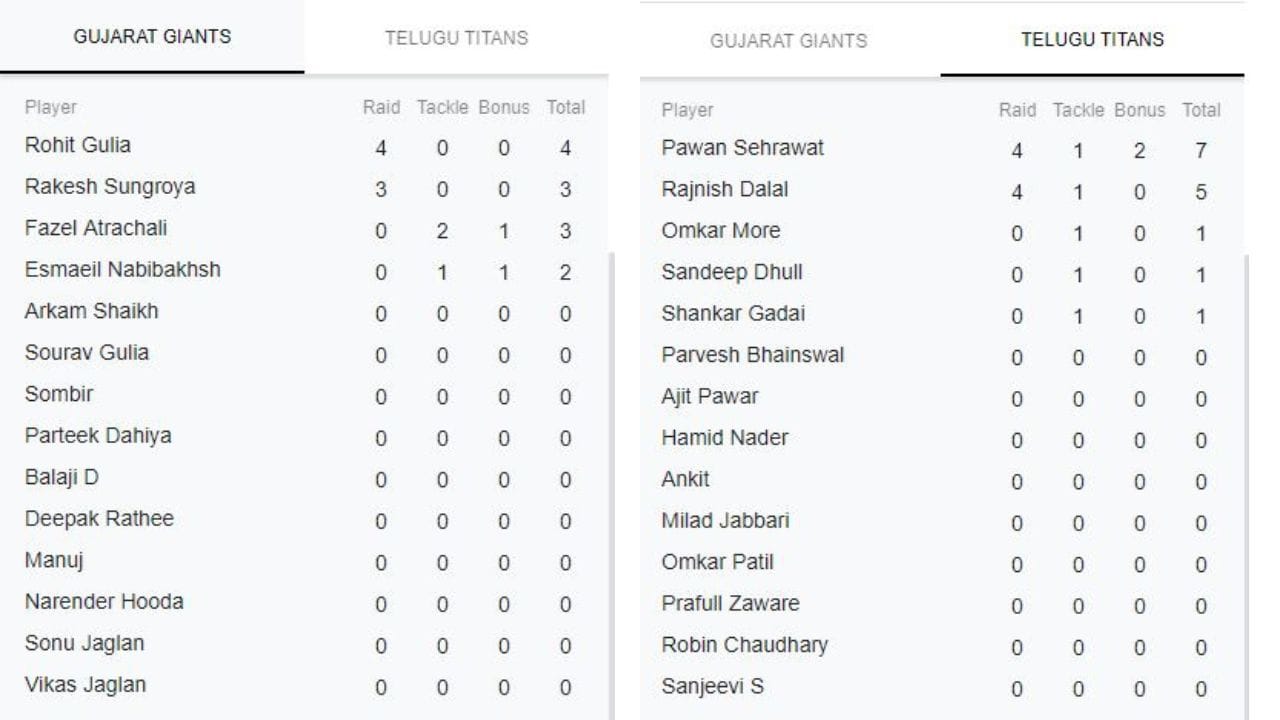Click Esmaeil Nabibakhsh in the player list

click(x=122, y=270)
